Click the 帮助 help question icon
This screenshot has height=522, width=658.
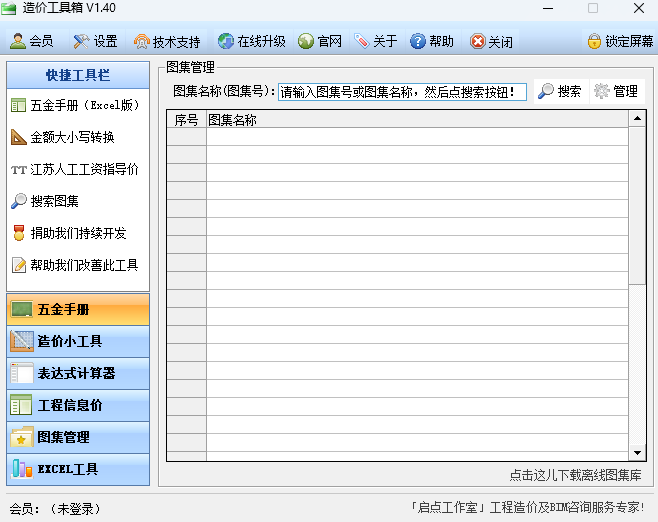tap(418, 41)
